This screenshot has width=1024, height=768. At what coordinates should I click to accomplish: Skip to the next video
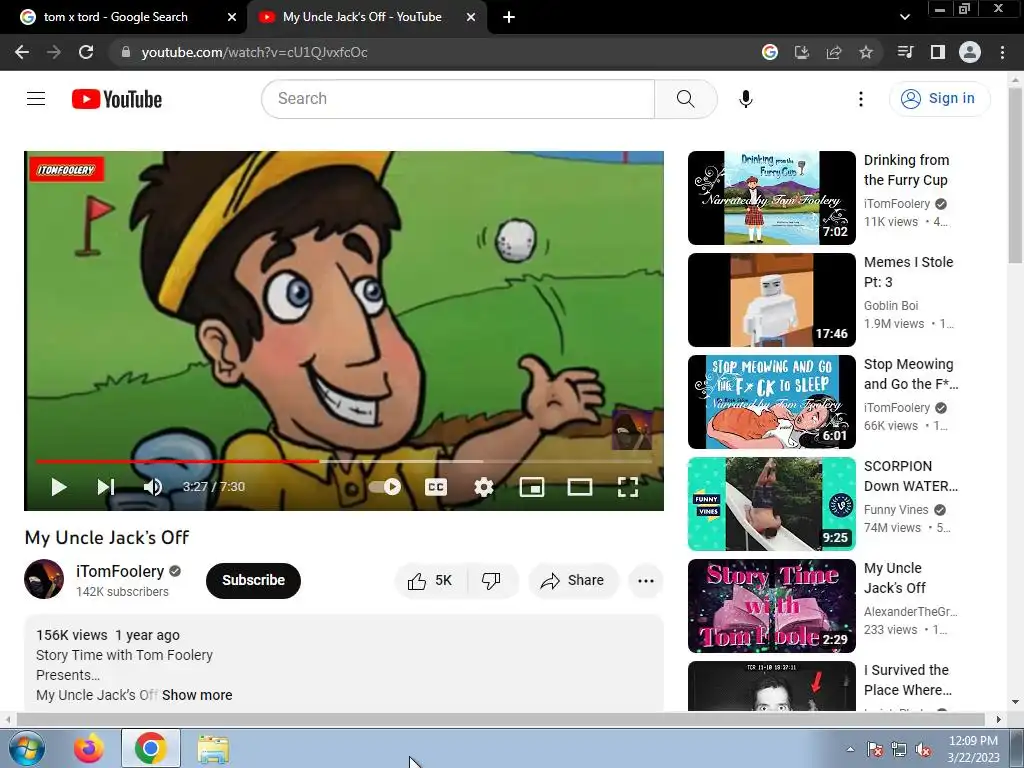pyautogui.click(x=106, y=487)
